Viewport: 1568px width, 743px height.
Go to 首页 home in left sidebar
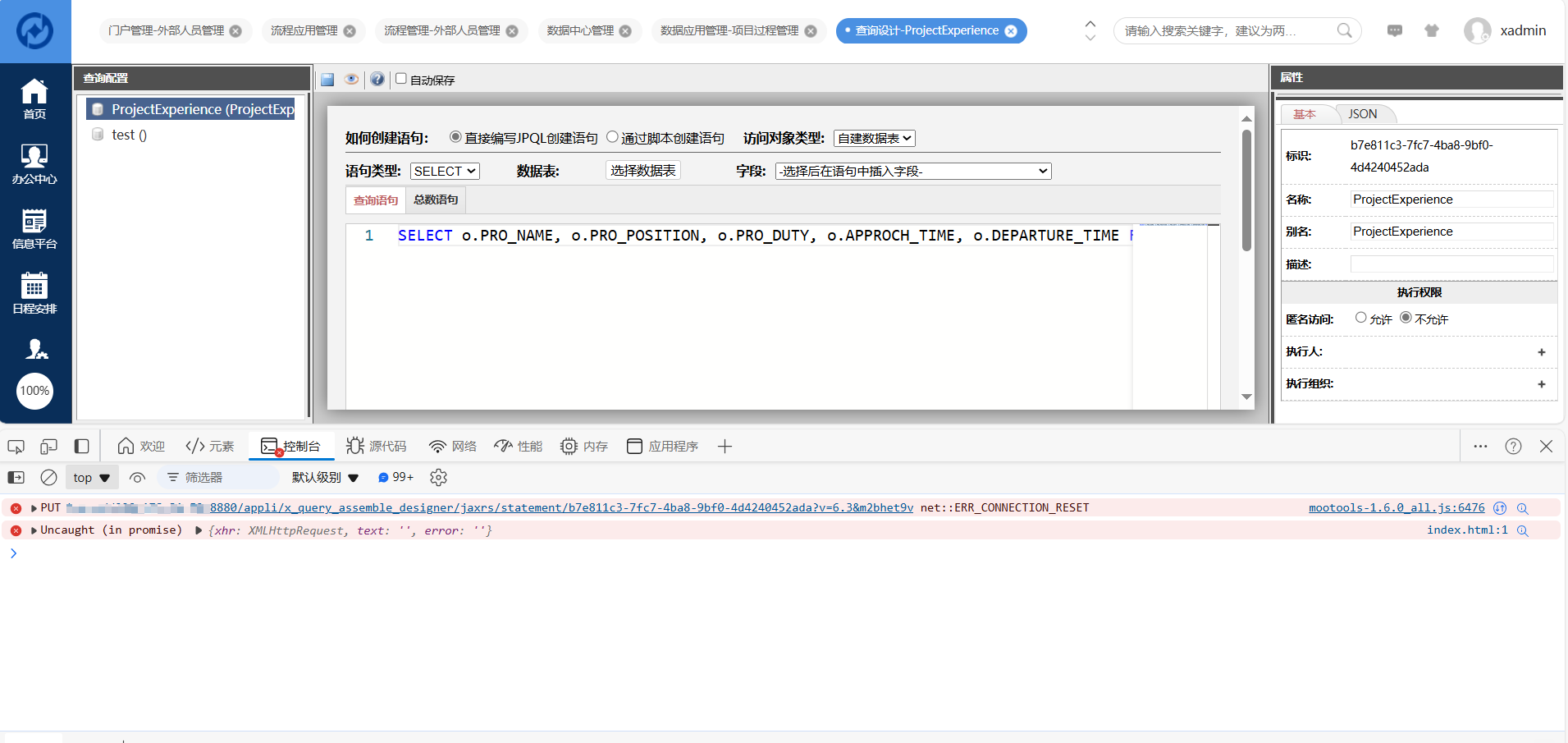(34, 99)
